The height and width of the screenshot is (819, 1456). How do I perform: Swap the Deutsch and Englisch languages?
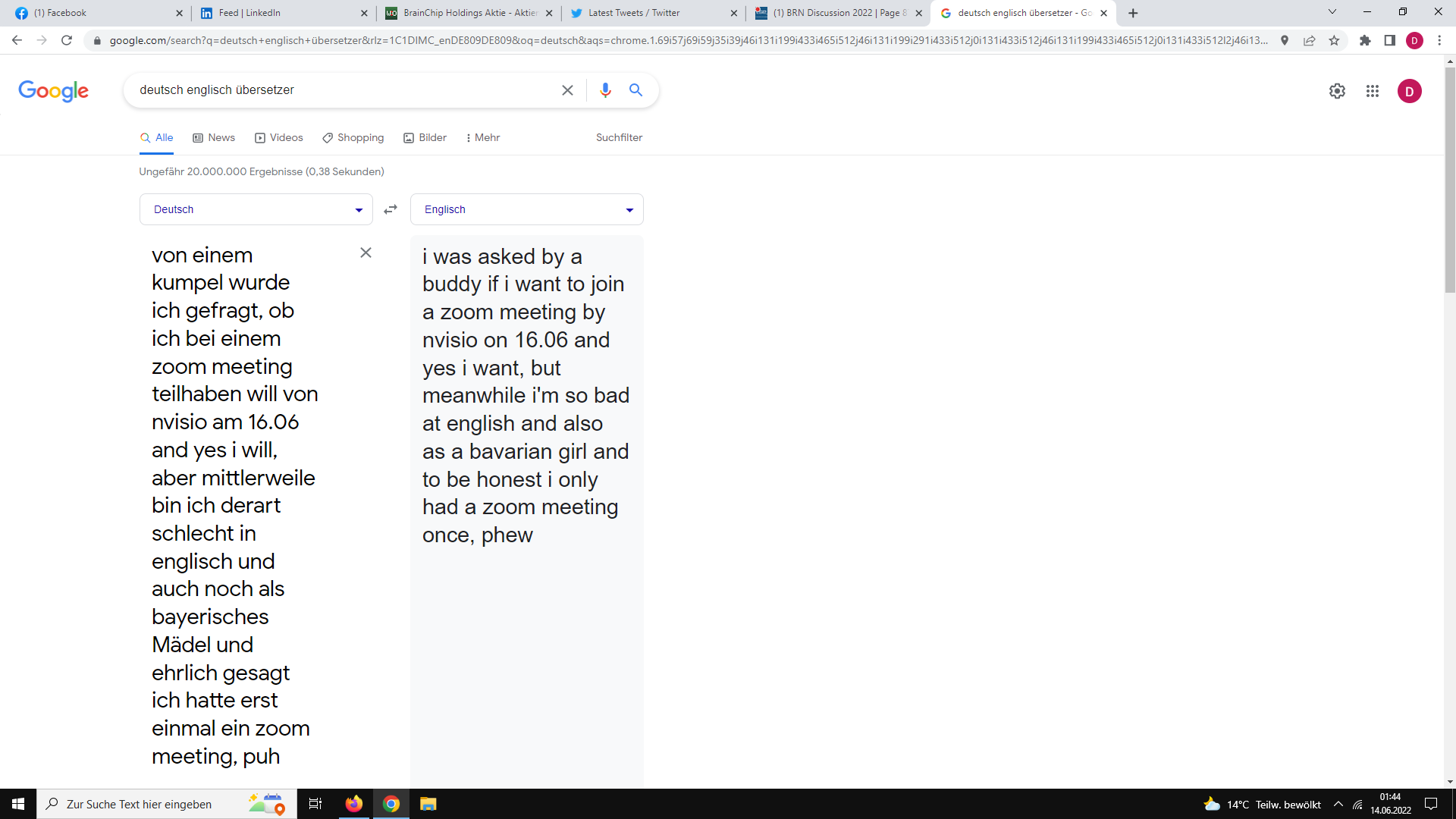[391, 209]
